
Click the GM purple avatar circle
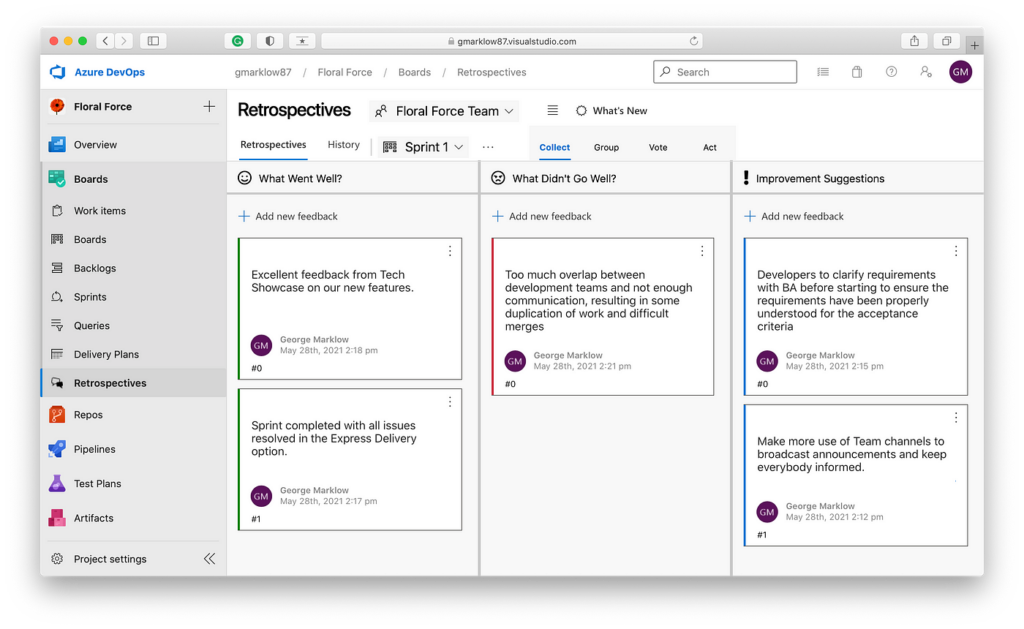961,72
